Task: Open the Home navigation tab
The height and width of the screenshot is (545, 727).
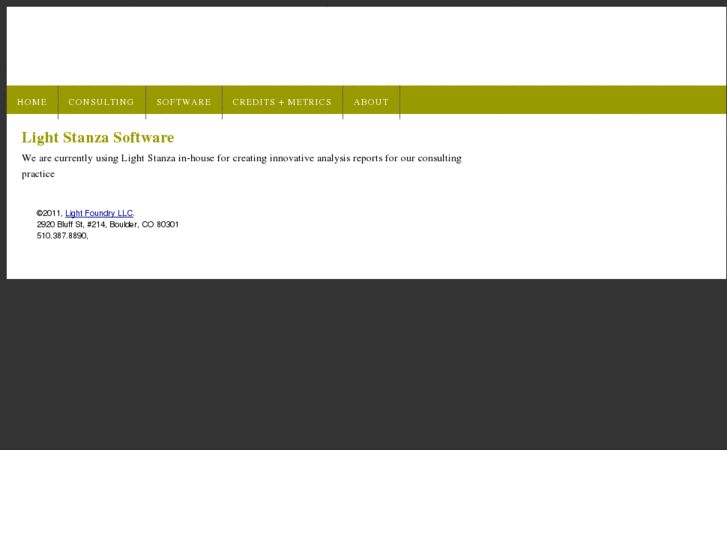Action: pos(32,102)
